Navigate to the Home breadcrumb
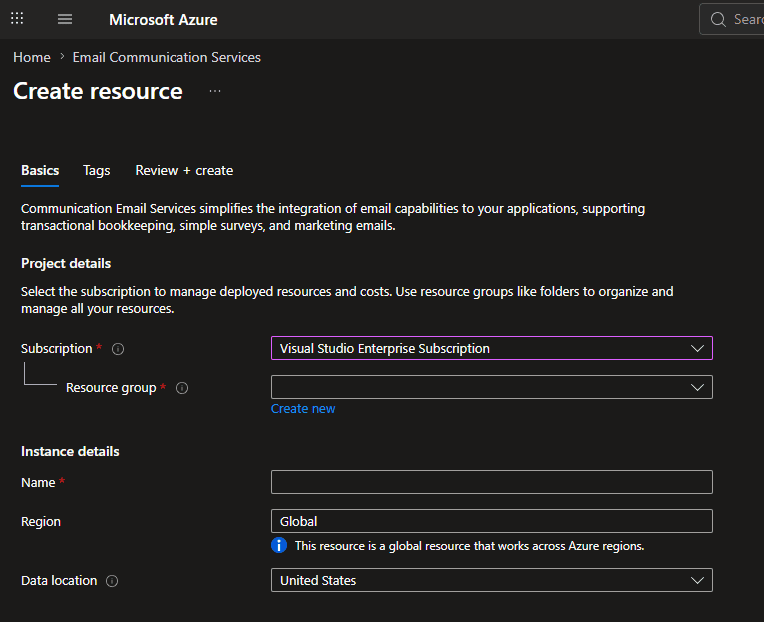Image resolution: width=764 pixels, height=622 pixels. (32, 57)
